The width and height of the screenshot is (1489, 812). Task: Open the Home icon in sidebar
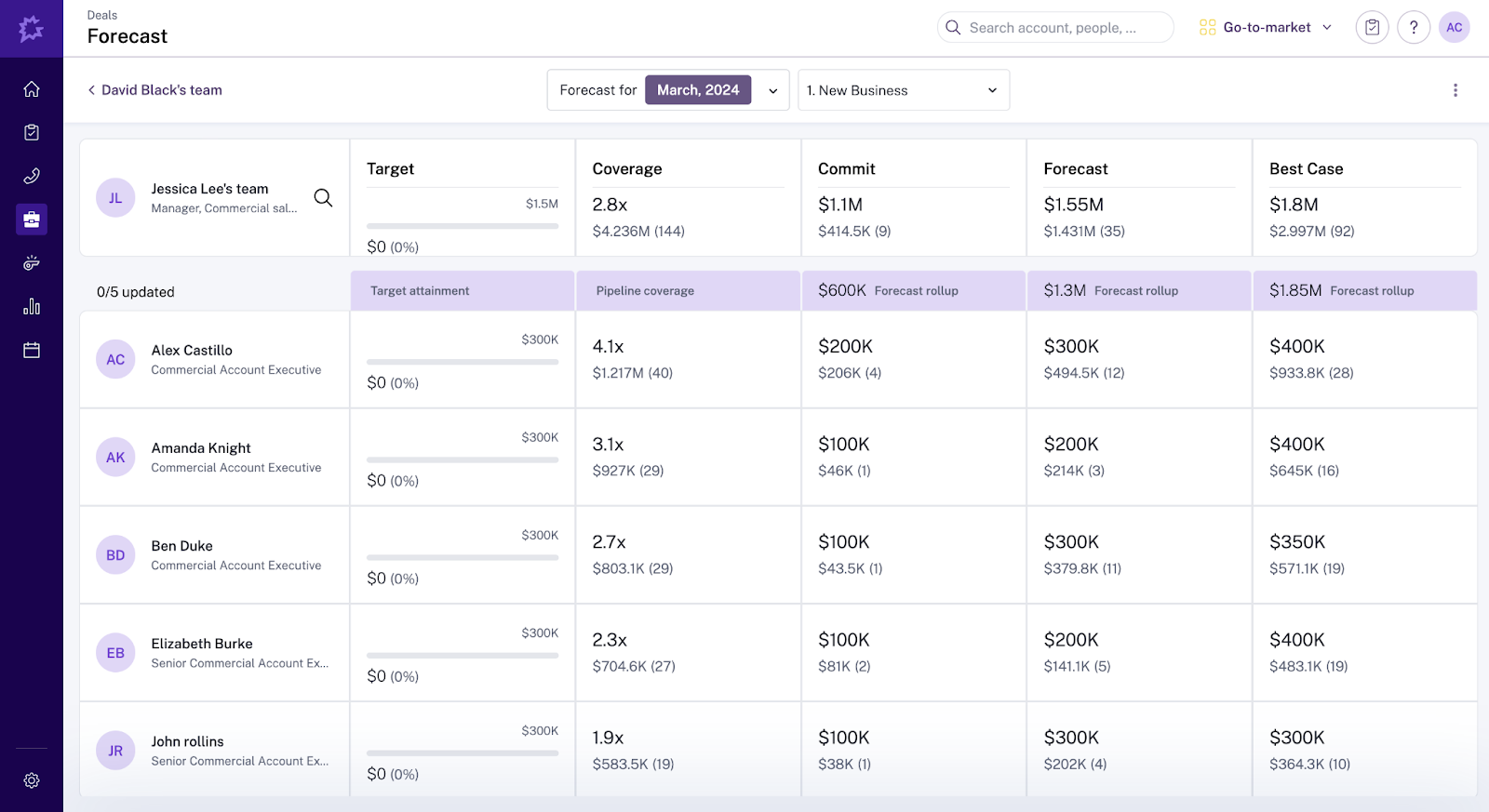pos(32,89)
